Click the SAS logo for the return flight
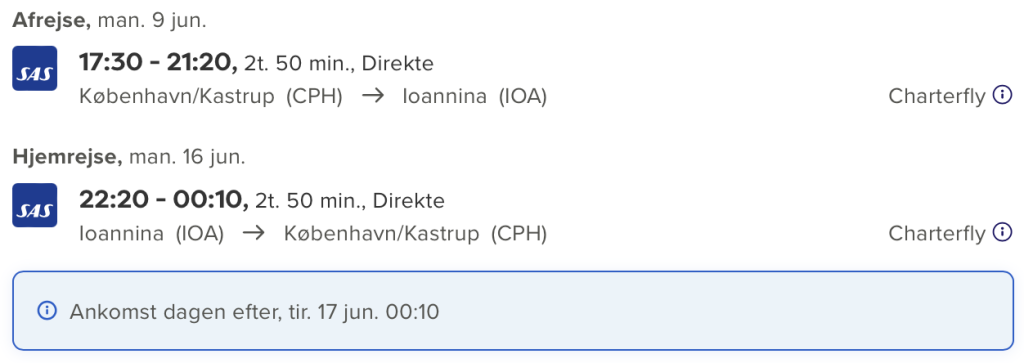This screenshot has height=363, width=1024. (35, 205)
